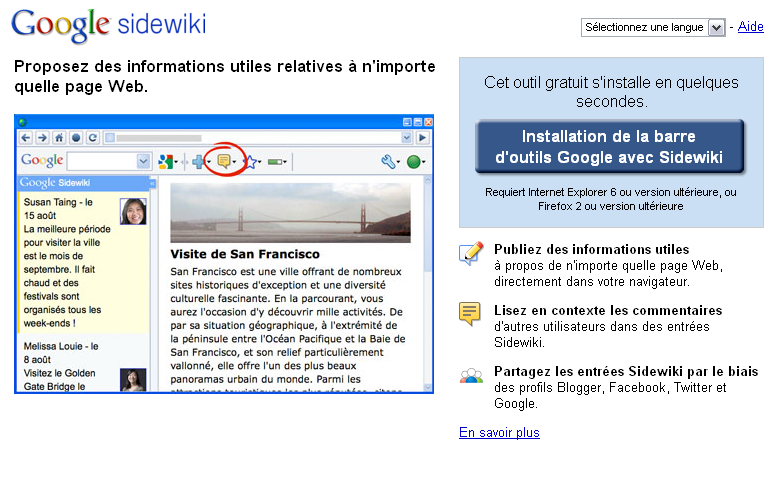This screenshot has width=772, height=483.
Task: Click the green battery-shaped toolbar icon
Action: [x=275, y=161]
